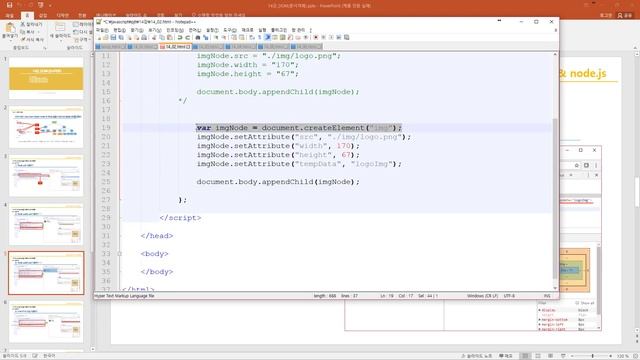Open the Edit (편집) menu in Notepad++
This screenshot has width=640, height=360.
click(x=119, y=30)
